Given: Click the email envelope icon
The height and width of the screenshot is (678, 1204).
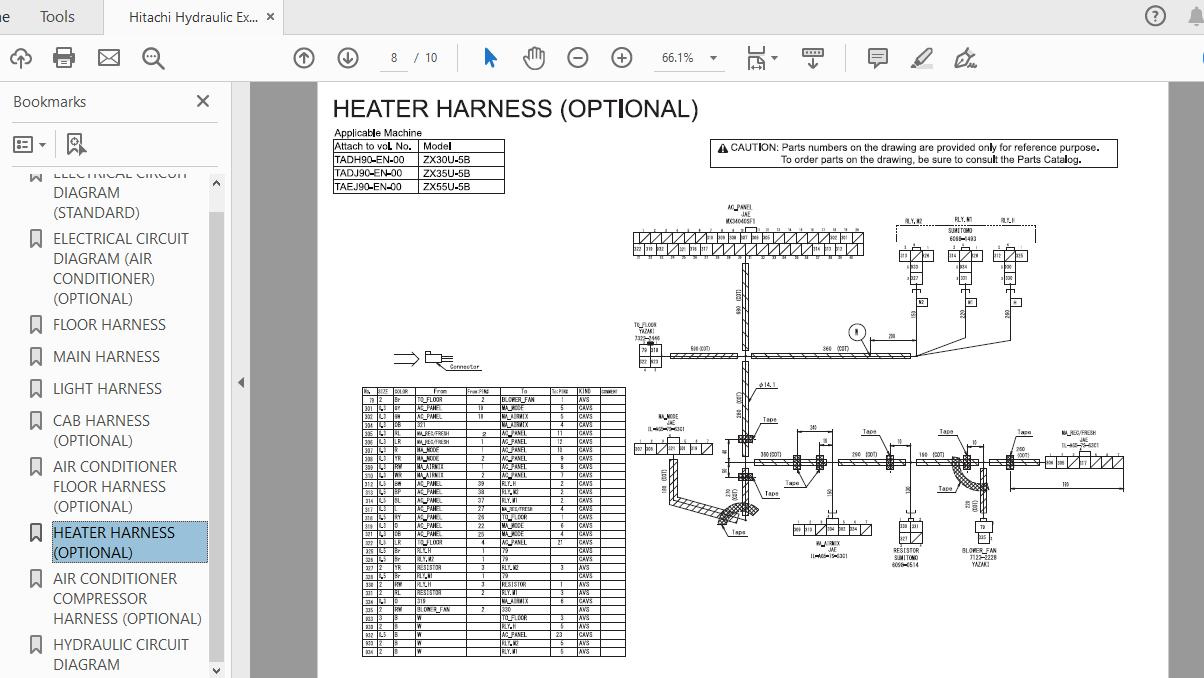Looking at the screenshot, I should pos(108,58).
